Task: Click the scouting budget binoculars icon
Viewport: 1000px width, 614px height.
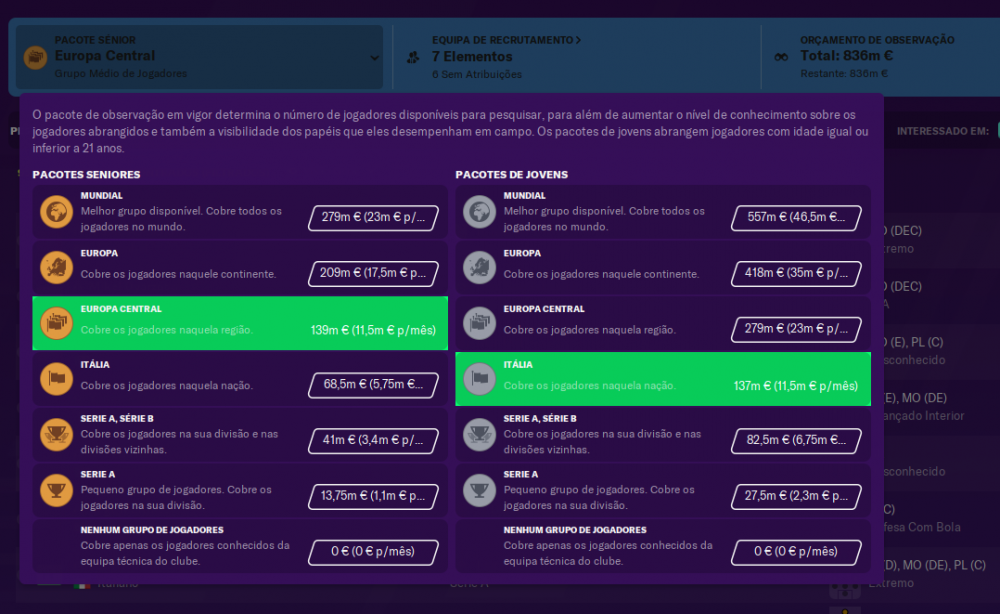Action: click(x=781, y=57)
